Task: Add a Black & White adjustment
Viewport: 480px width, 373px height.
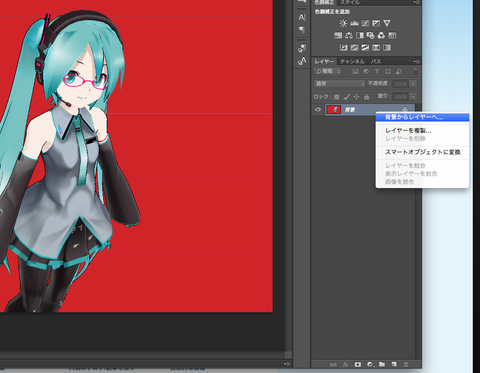Action: coord(360,35)
